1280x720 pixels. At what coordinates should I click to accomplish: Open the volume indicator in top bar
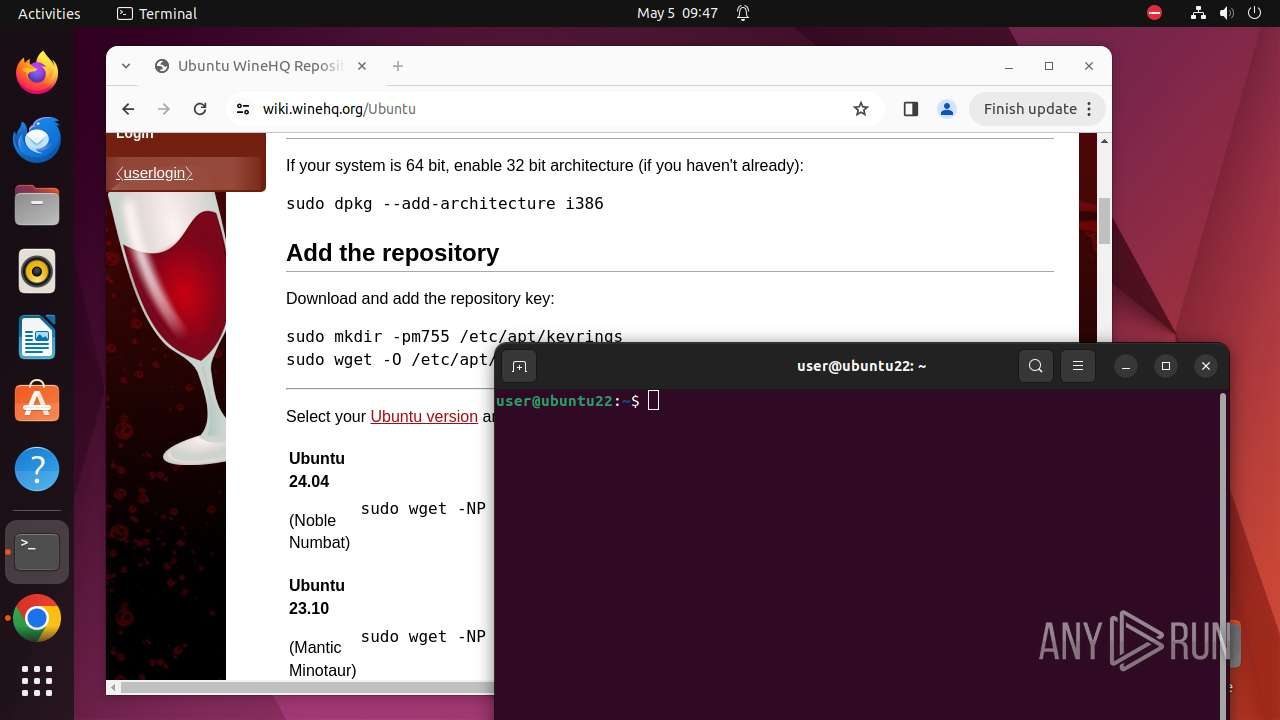point(1226,13)
